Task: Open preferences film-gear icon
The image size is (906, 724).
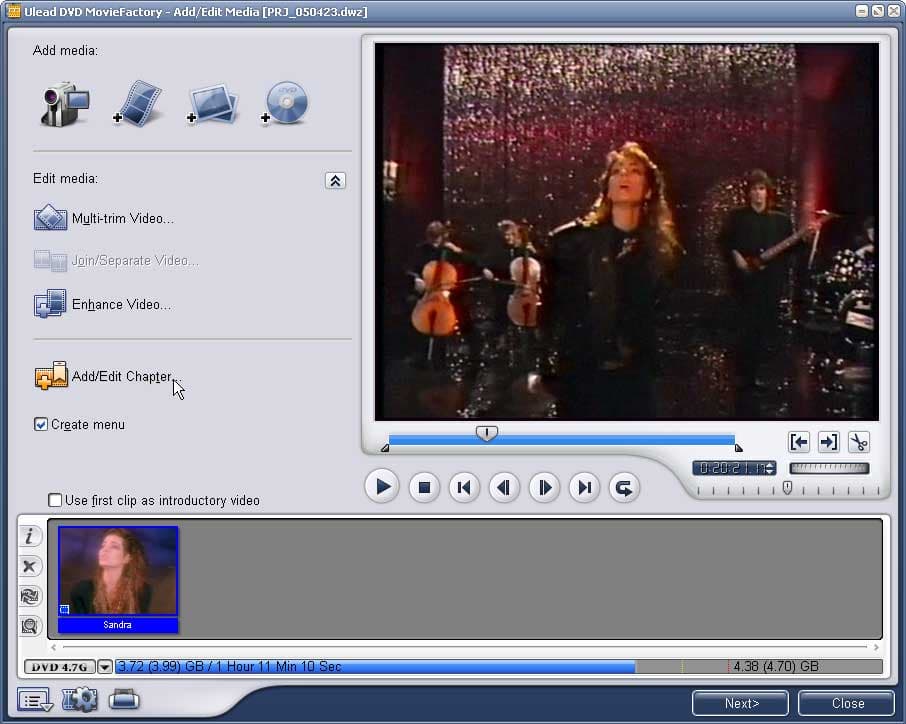Action: (80, 700)
